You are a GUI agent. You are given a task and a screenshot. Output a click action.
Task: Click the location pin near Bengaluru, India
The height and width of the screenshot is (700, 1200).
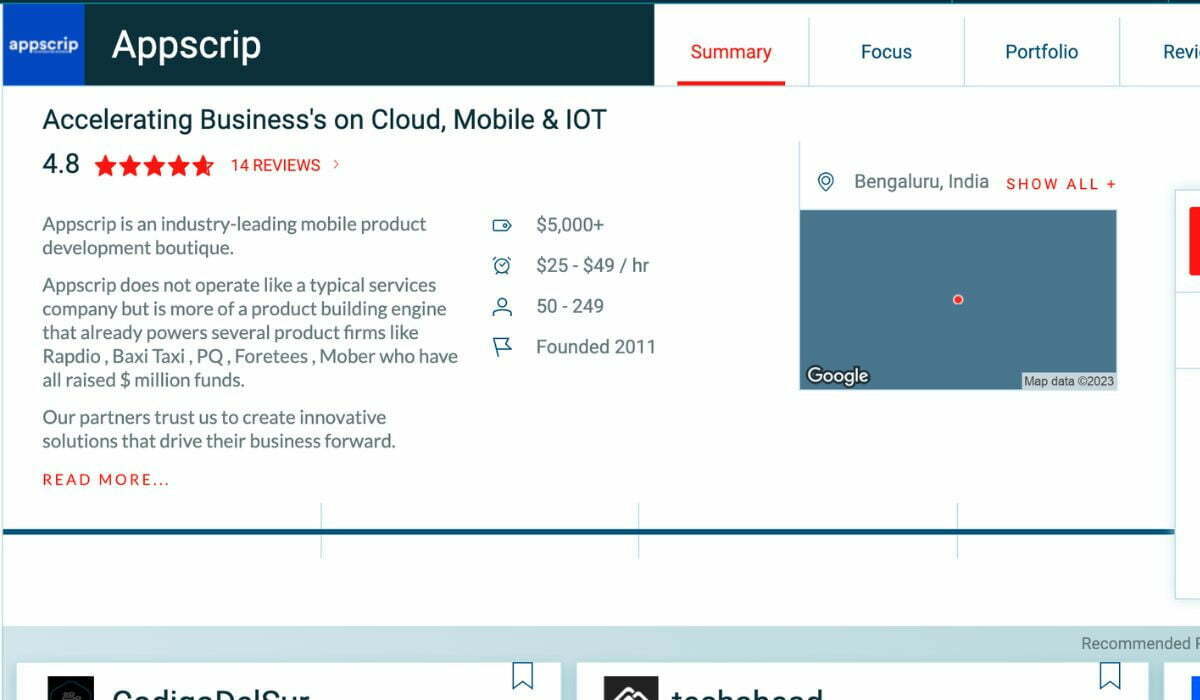tap(825, 182)
